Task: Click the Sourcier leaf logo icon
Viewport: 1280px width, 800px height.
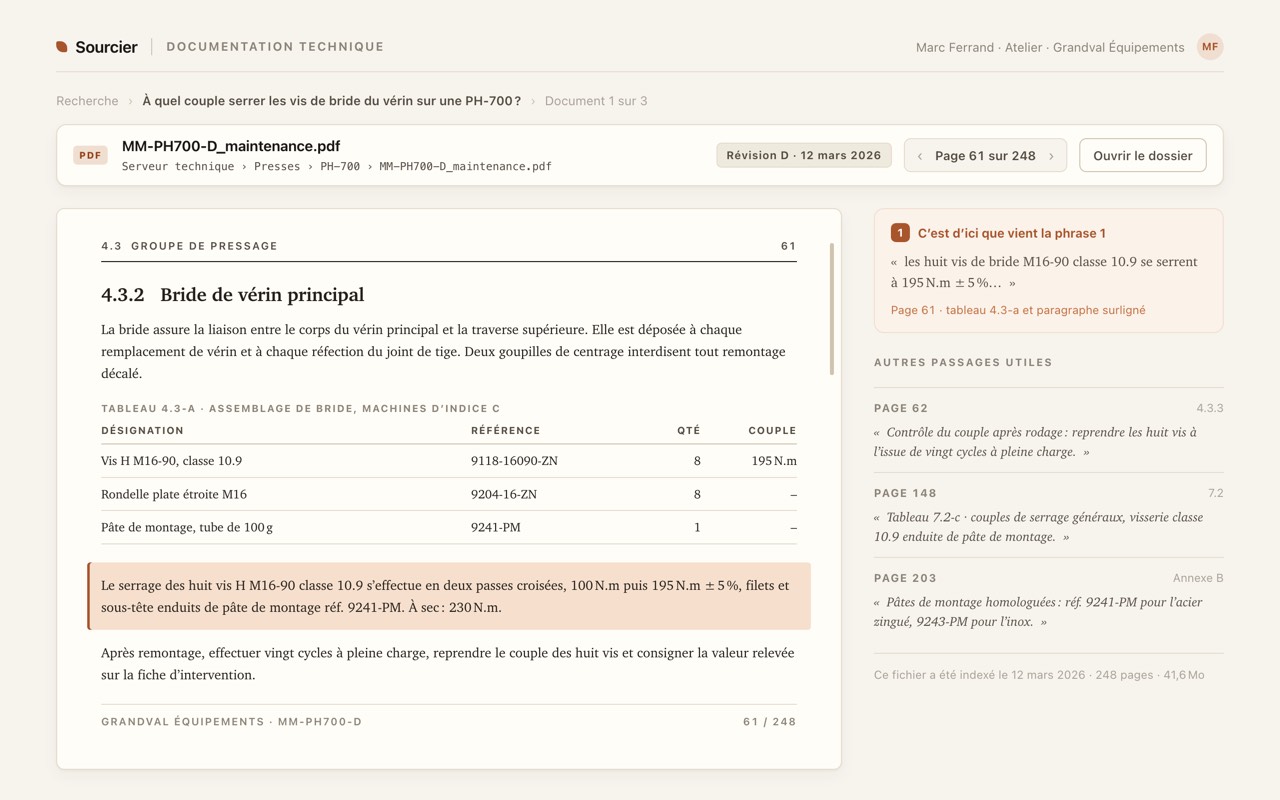Action: tap(62, 47)
